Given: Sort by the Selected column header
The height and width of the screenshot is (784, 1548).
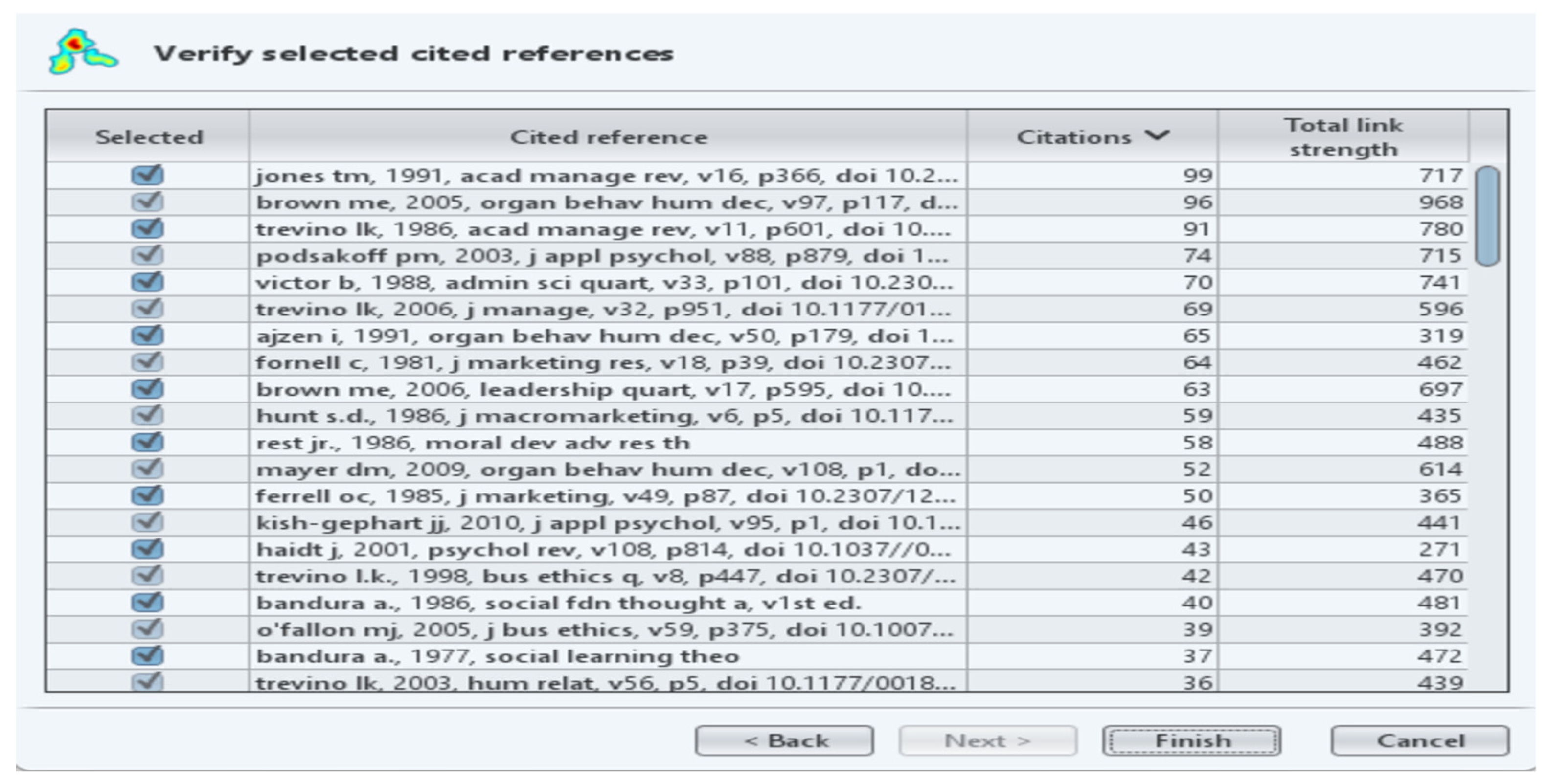Looking at the screenshot, I should [x=148, y=137].
